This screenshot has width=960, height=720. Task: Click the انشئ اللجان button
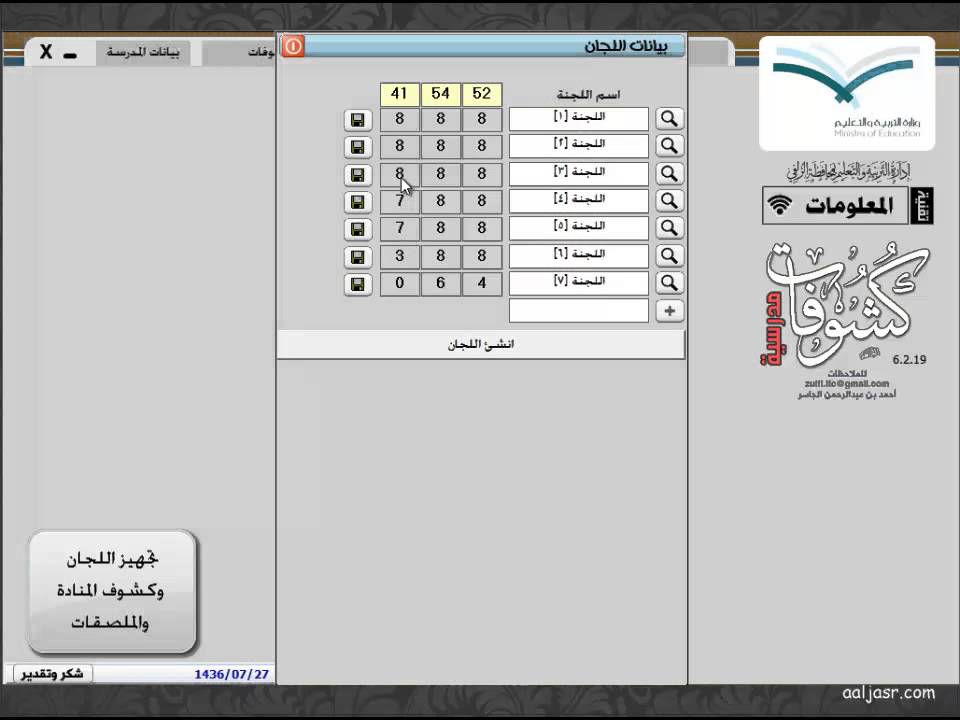480,344
